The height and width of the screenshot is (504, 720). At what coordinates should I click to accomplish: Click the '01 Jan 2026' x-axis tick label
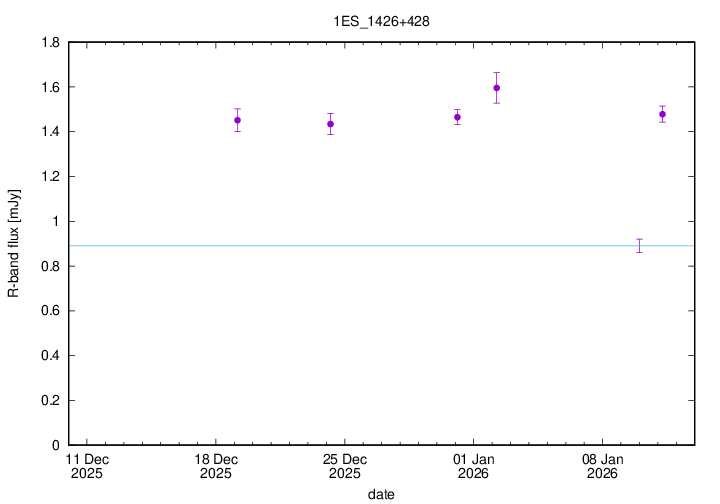473,465
